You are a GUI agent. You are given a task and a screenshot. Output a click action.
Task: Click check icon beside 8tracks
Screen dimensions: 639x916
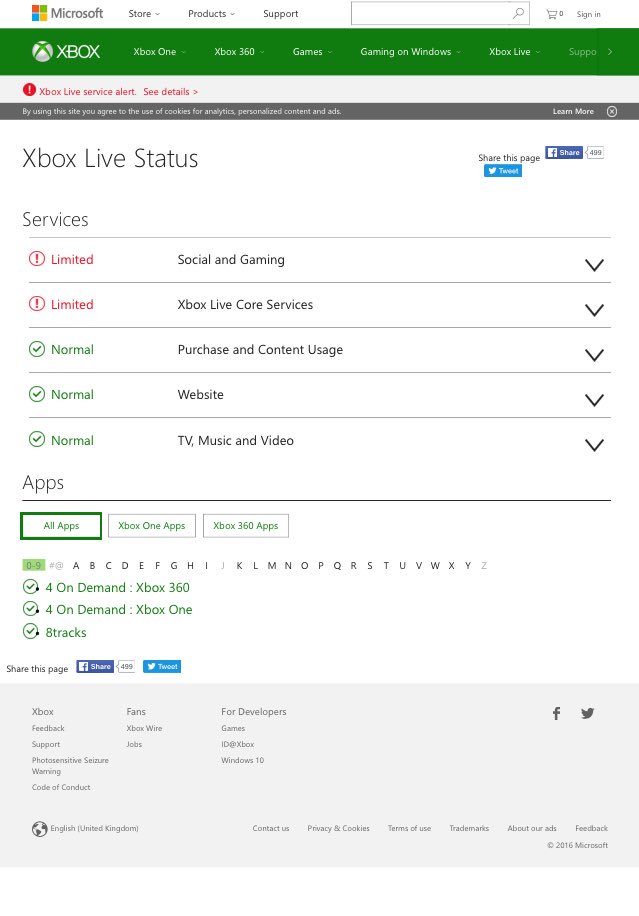(31, 632)
